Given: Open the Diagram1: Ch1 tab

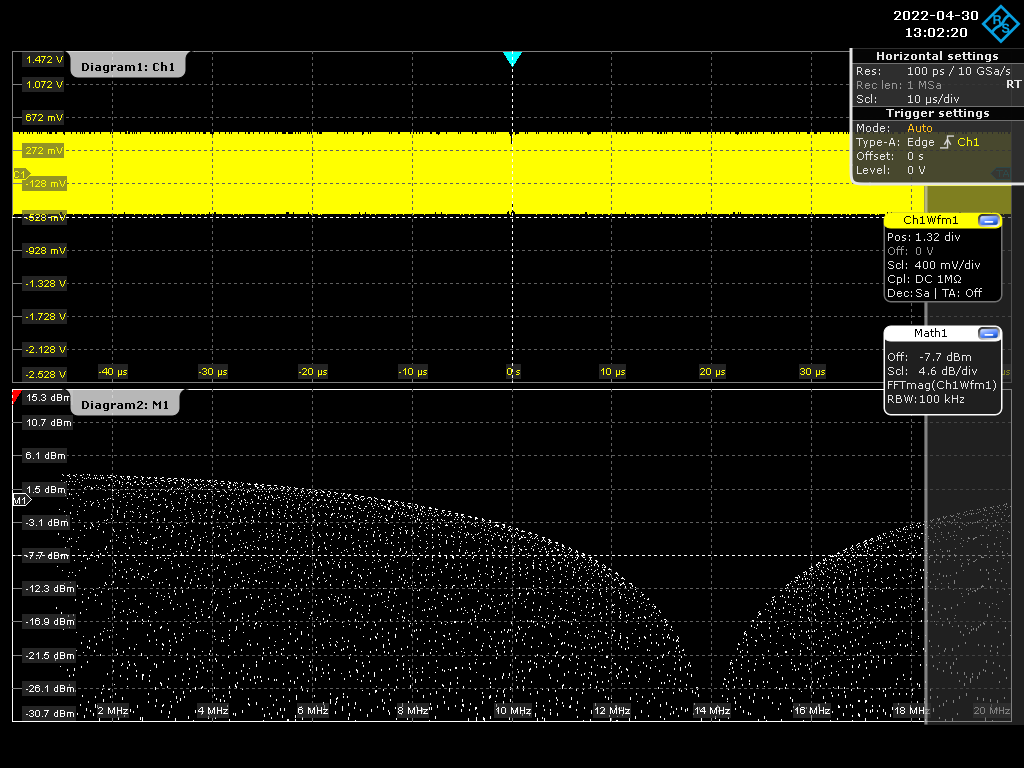Looking at the screenshot, I should tap(128, 66).
